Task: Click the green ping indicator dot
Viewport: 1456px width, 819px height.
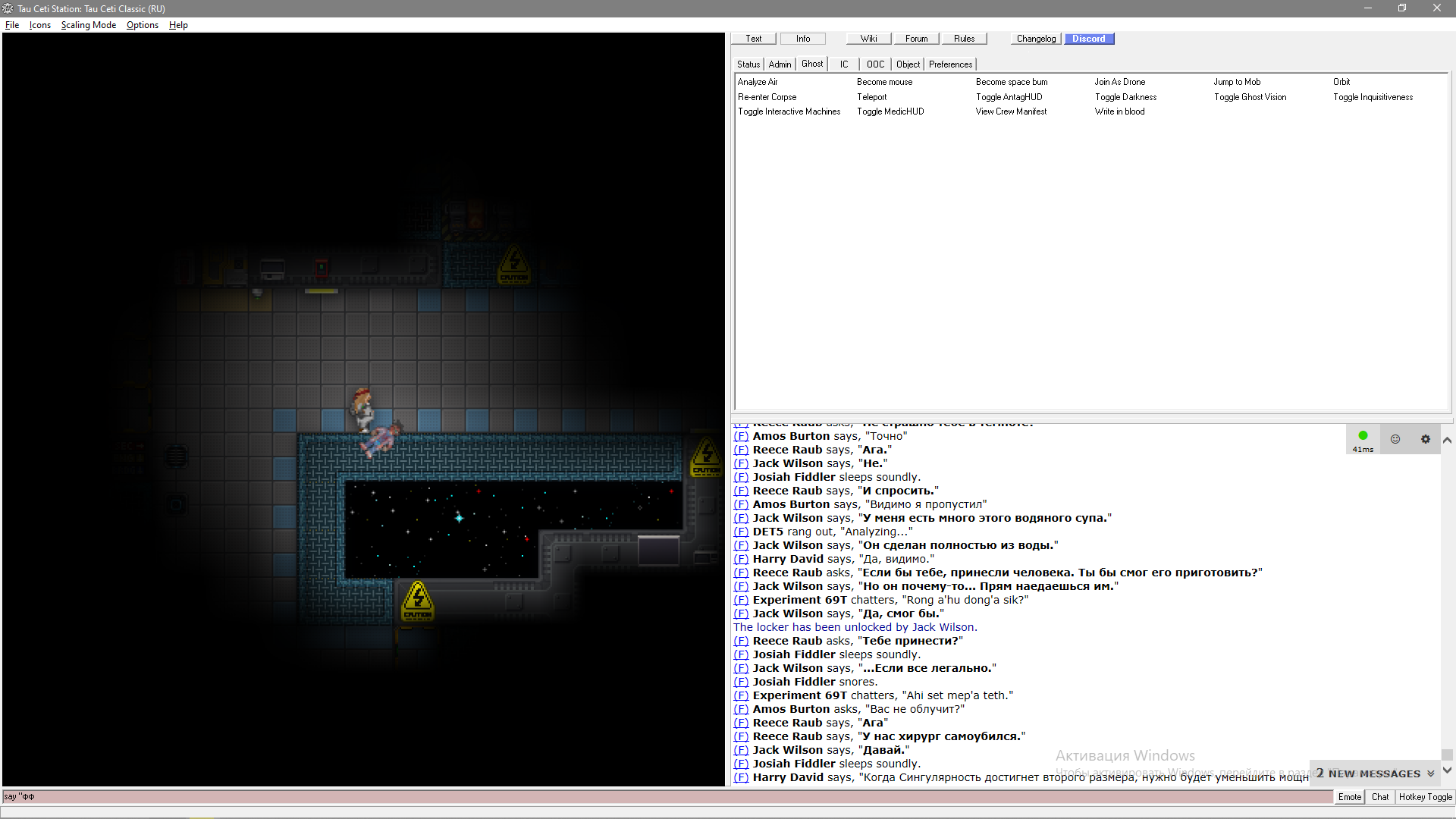Action: [x=1363, y=435]
